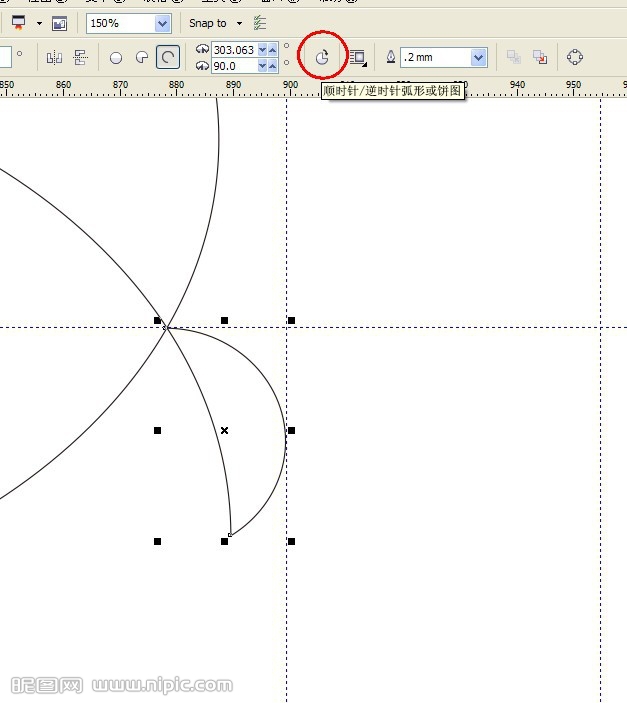
Task: Click the middle-left selection handle
Action: [157, 430]
